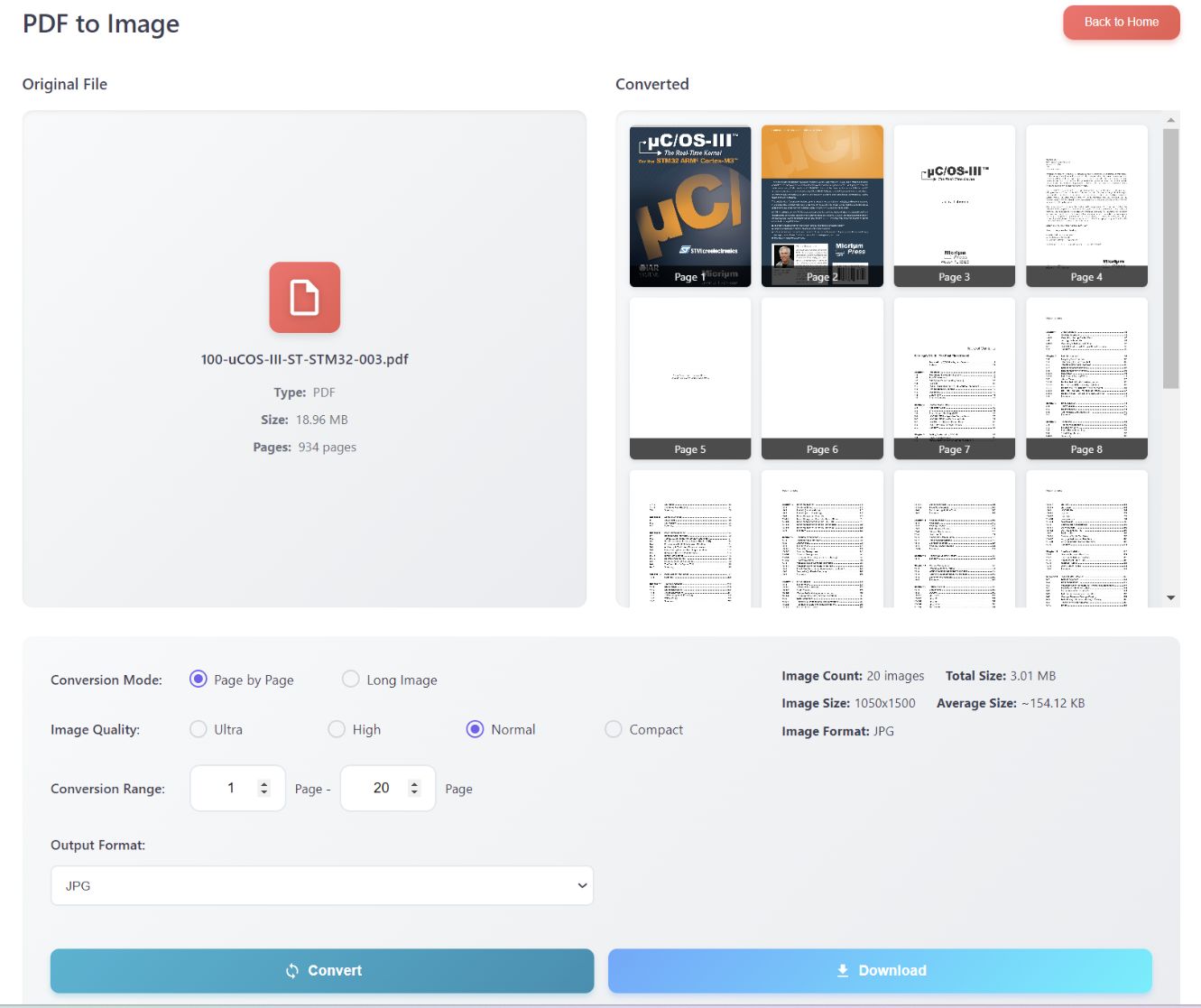Click the red PDF file icon

(304, 297)
